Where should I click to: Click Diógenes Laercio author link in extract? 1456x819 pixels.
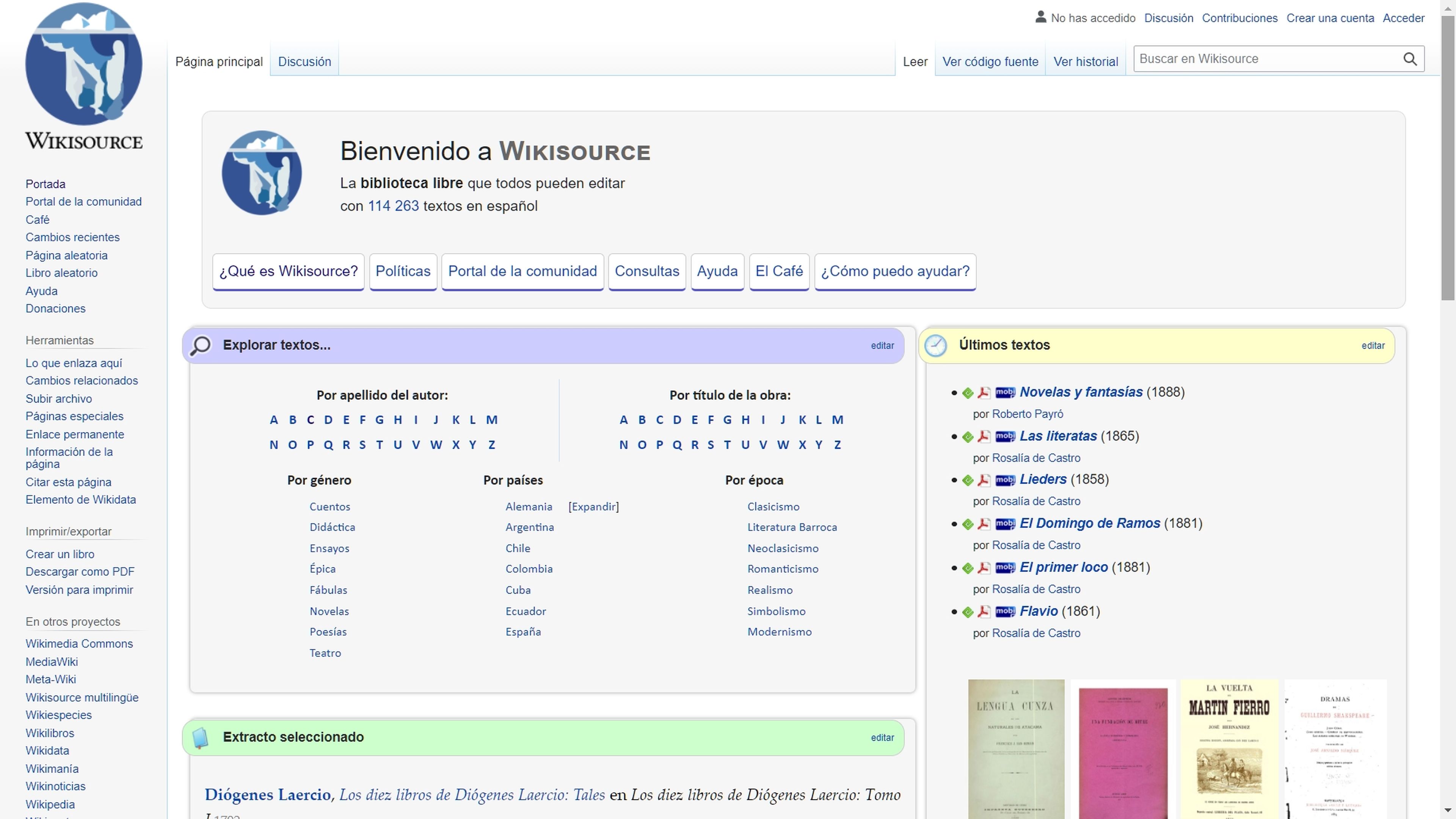point(267,795)
